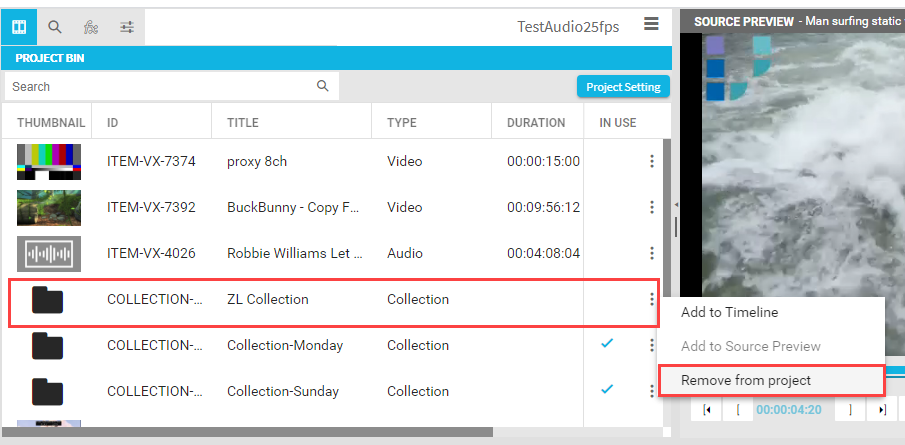905x445 pixels.
Task: Type in the Project Bin search field
Action: coord(160,87)
